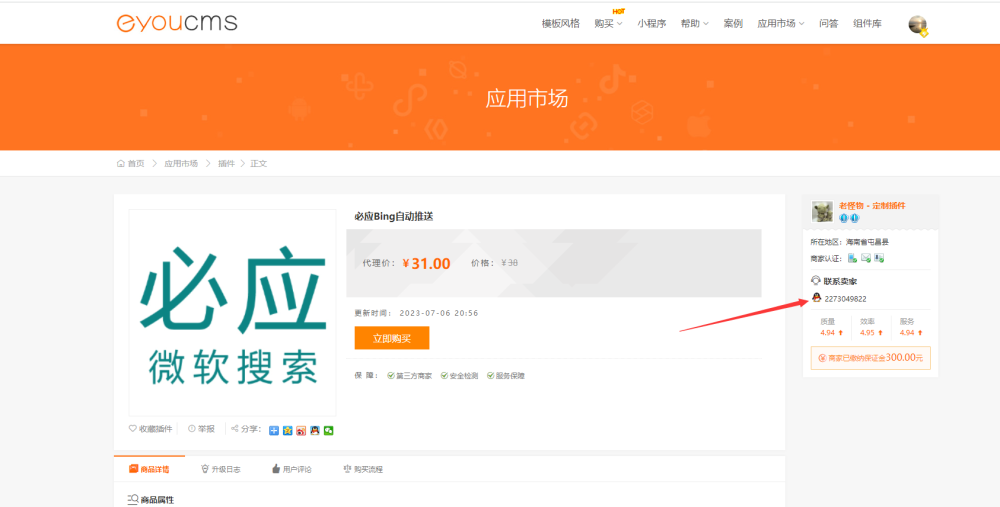Image resolution: width=1000 pixels, height=507 pixels.
Task: Click the 效率 4.95 rating
Action: click(871, 327)
